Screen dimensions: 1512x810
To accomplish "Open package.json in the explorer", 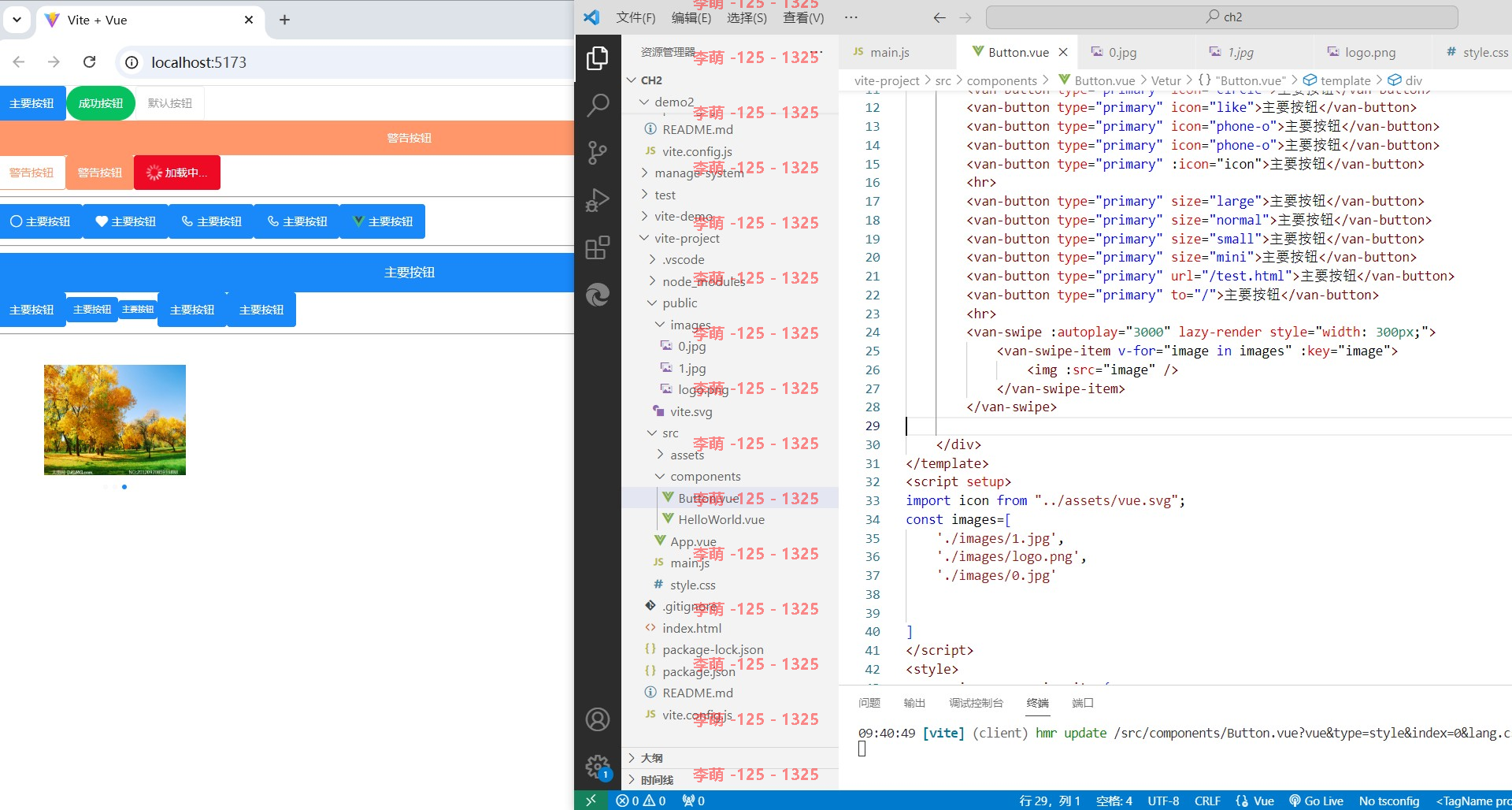I will [699, 671].
